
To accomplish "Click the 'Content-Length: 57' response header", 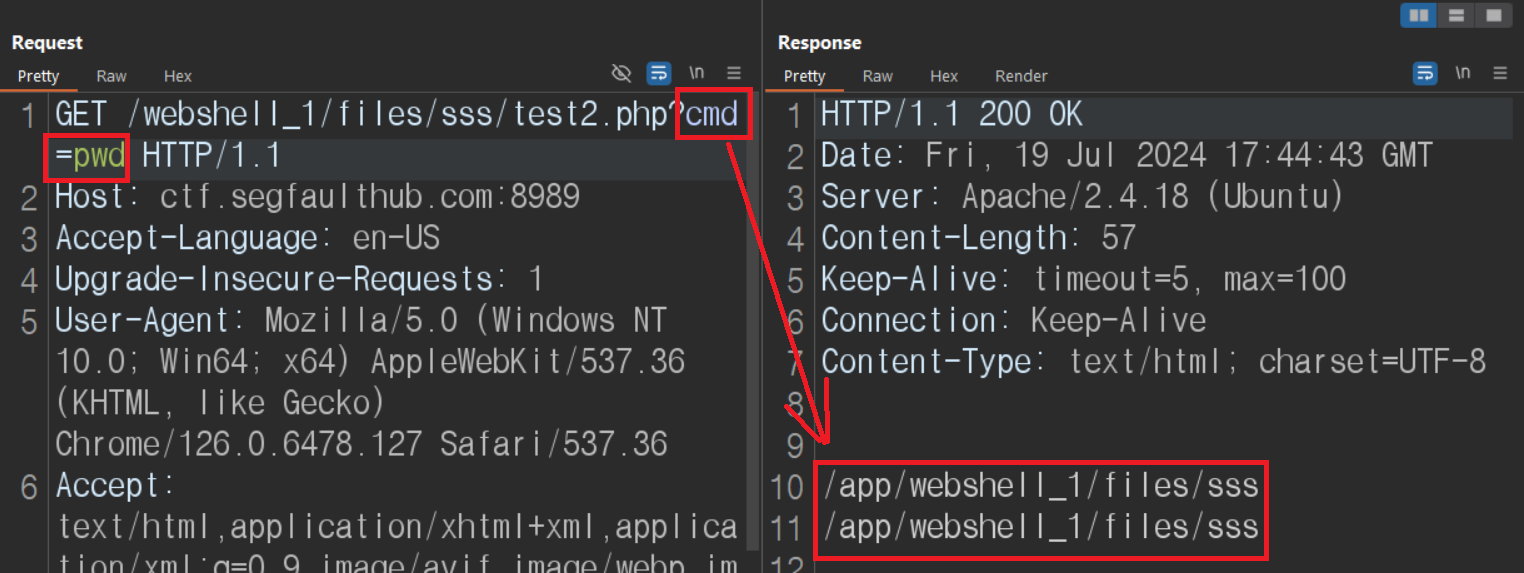I will pos(978,238).
